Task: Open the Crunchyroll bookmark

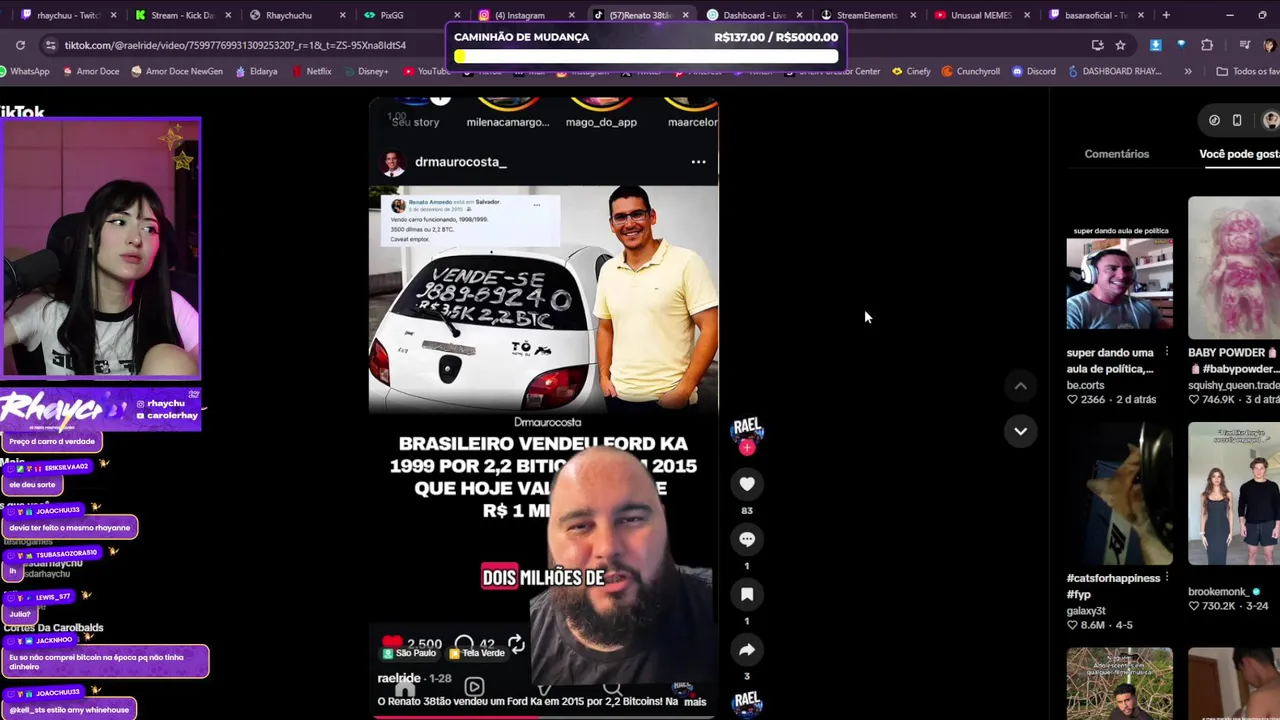Action: [971, 71]
